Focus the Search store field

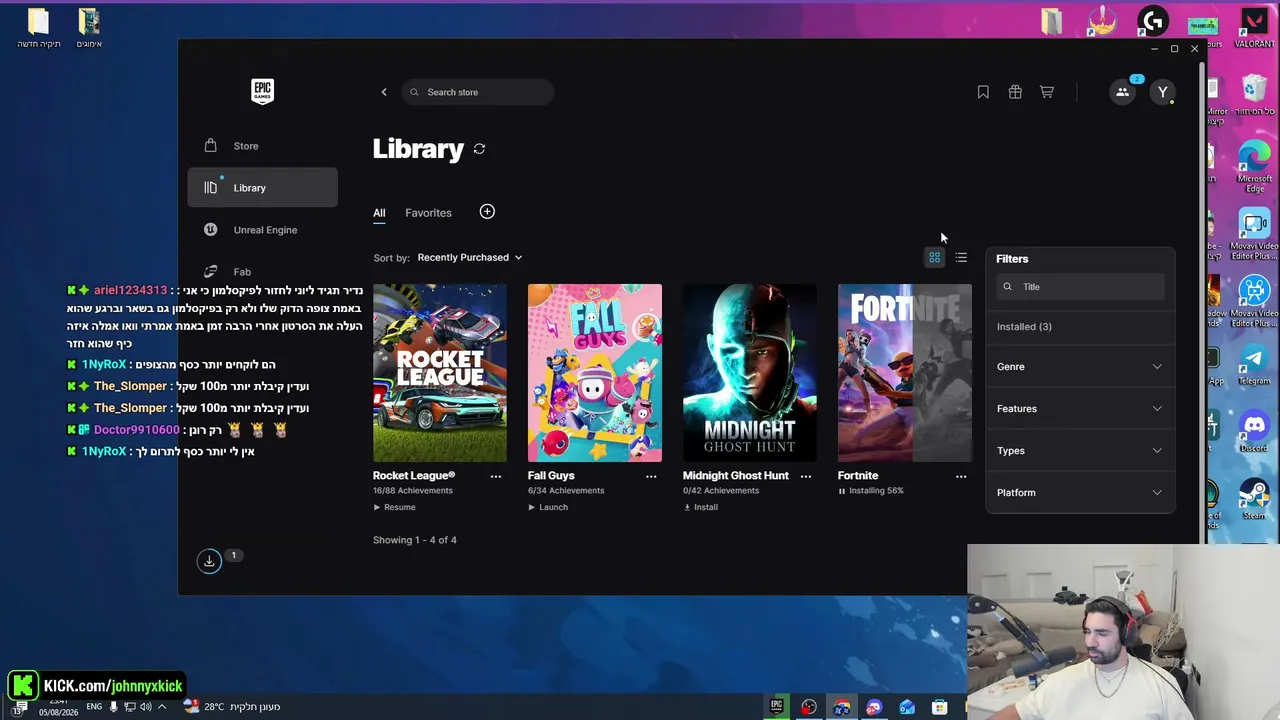click(478, 92)
